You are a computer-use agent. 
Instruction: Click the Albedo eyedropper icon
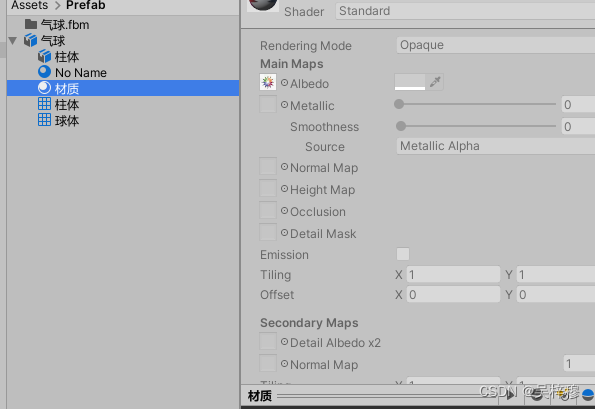pos(435,82)
